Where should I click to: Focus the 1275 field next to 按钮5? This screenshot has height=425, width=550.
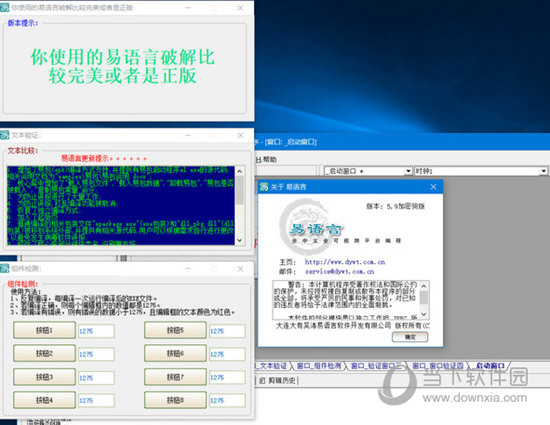227,331
